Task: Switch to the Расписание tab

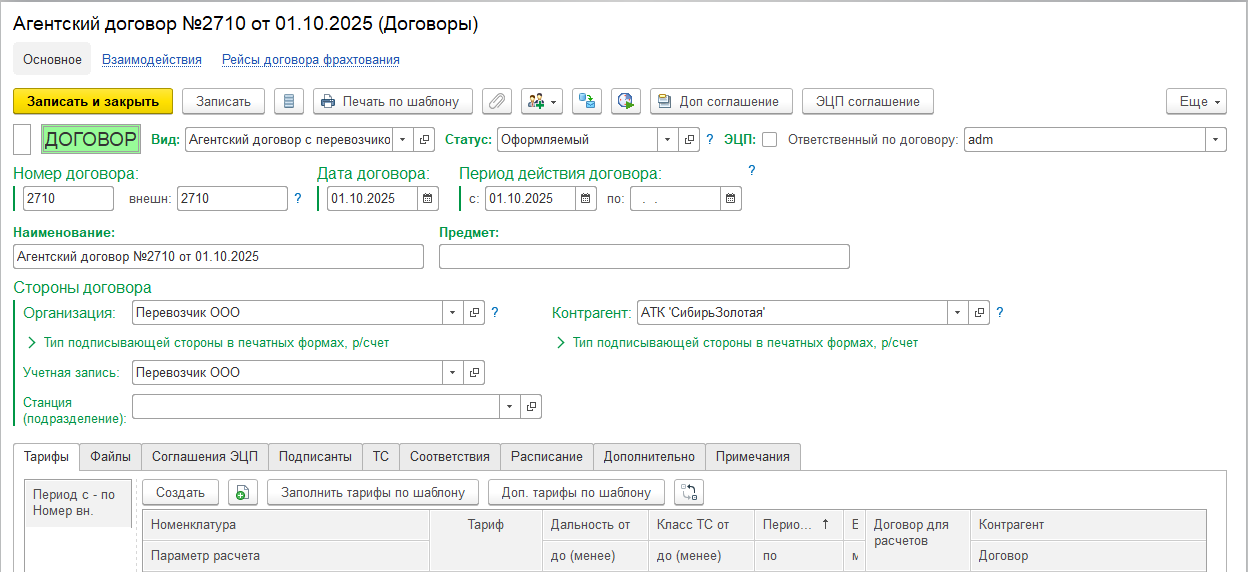Action: coord(546,456)
